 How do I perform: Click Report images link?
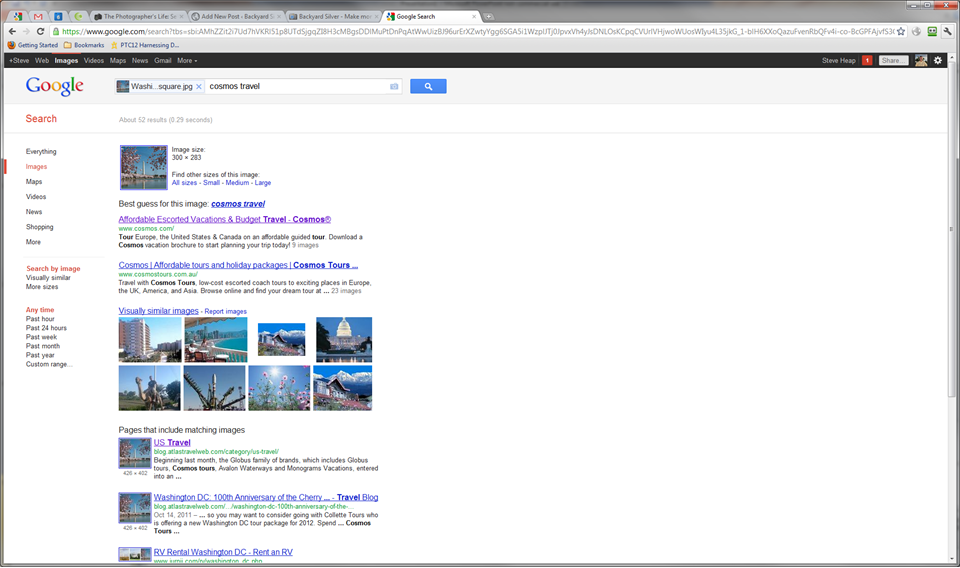(x=225, y=312)
